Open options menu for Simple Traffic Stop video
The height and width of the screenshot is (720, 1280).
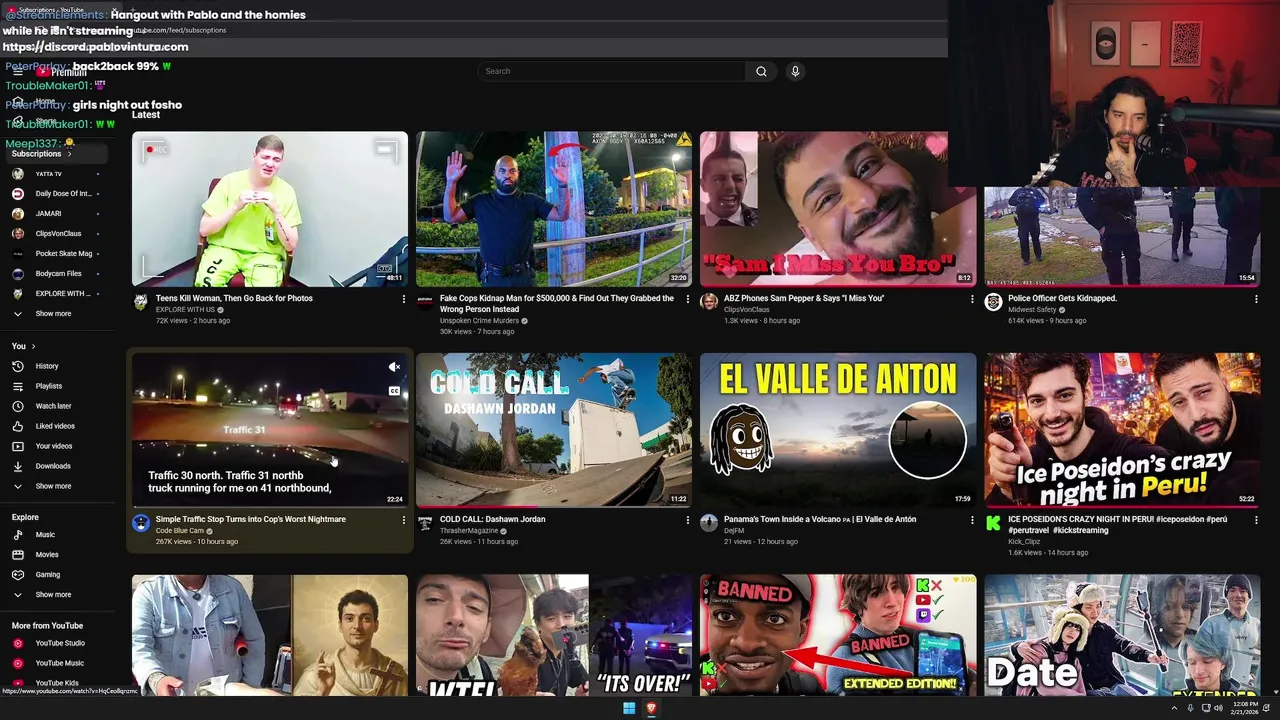404,520
